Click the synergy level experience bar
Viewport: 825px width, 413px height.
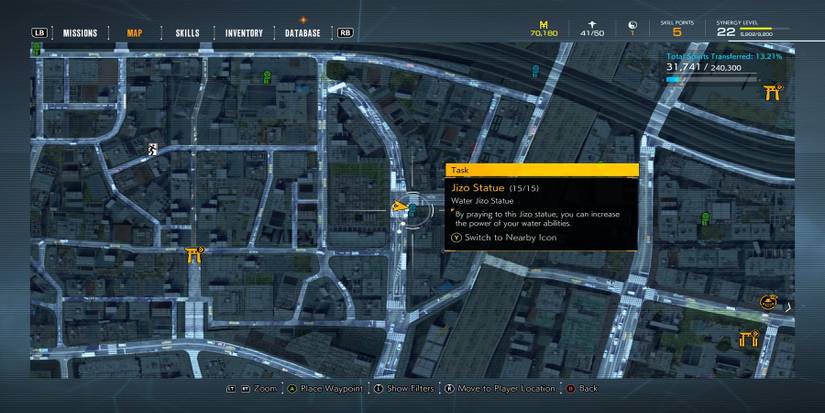[764, 28]
